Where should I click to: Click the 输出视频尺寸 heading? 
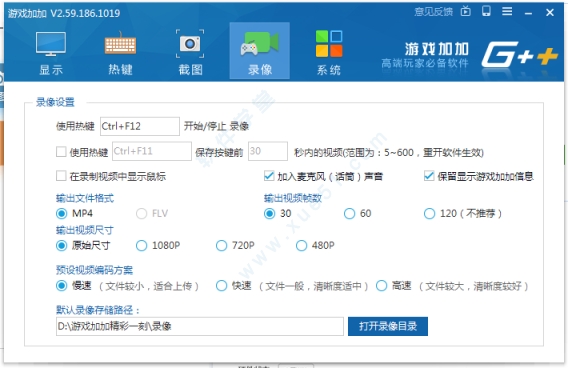(x=85, y=230)
